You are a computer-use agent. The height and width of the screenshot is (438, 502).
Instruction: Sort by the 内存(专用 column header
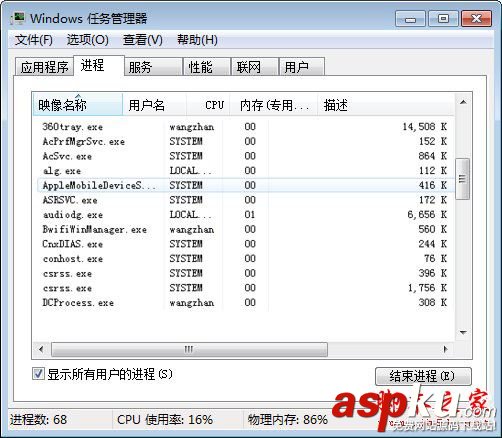point(274,105)
